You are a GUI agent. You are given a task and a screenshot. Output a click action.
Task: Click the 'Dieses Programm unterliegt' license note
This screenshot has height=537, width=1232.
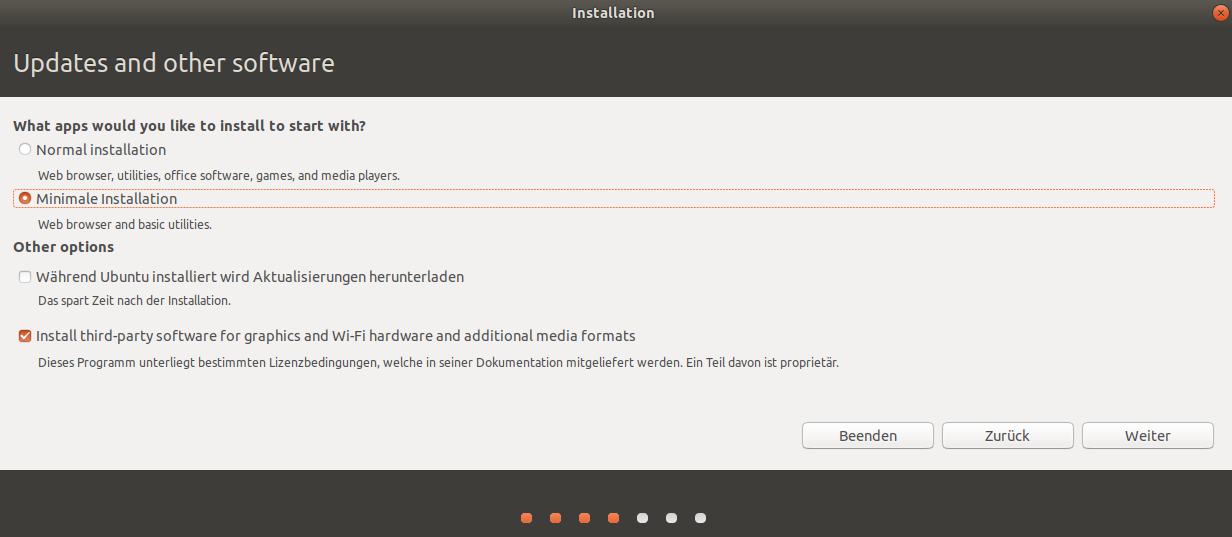coord(438,363)
